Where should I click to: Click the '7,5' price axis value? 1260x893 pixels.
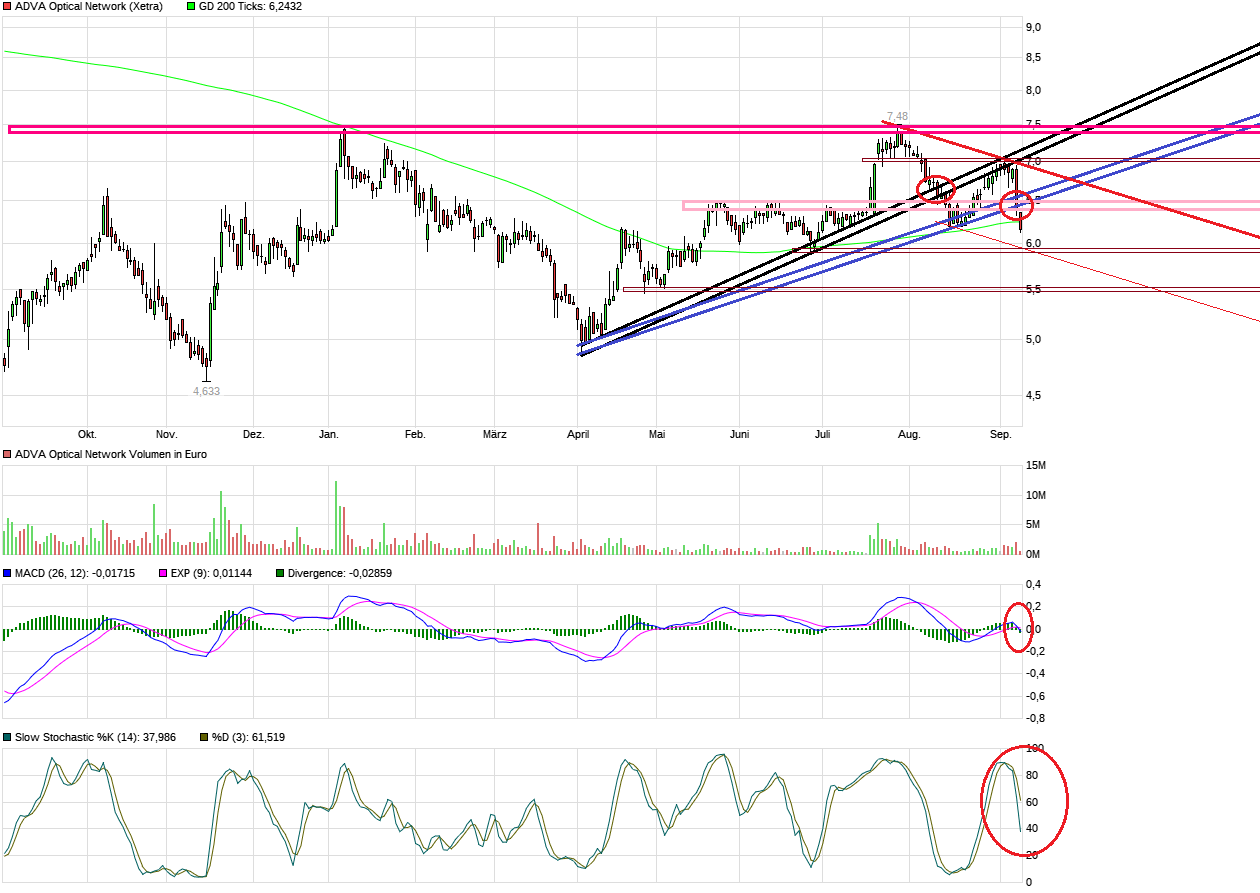[1034, 124]
